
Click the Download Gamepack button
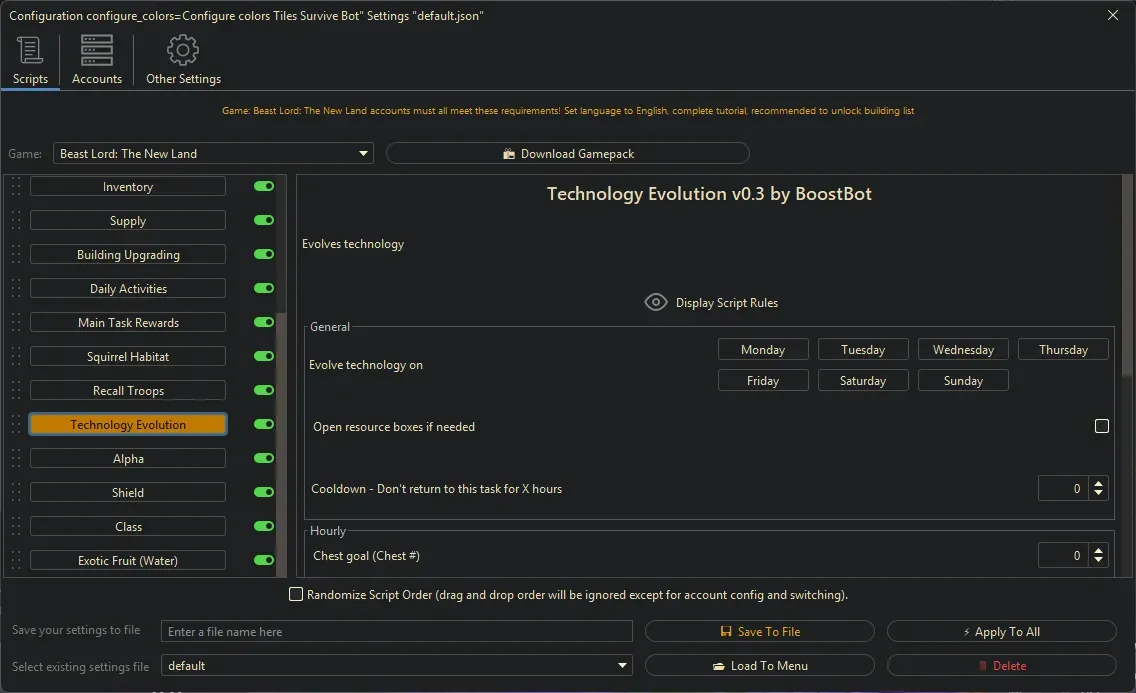point(567,154)
